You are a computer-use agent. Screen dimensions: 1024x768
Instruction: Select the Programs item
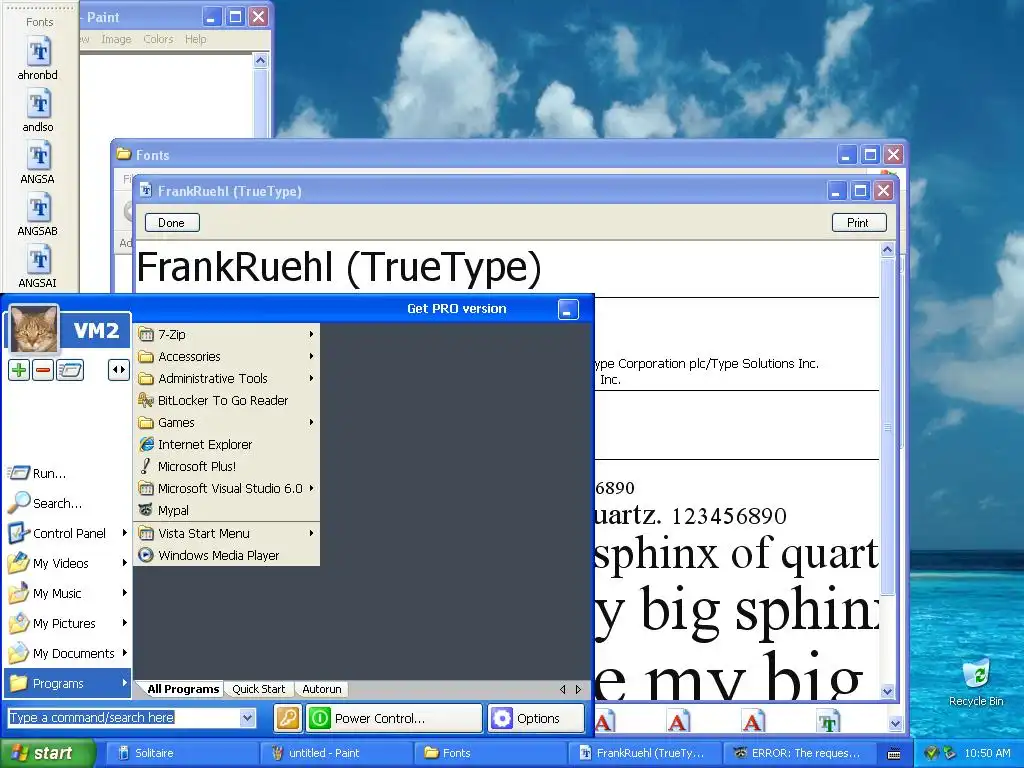(68, 684)
